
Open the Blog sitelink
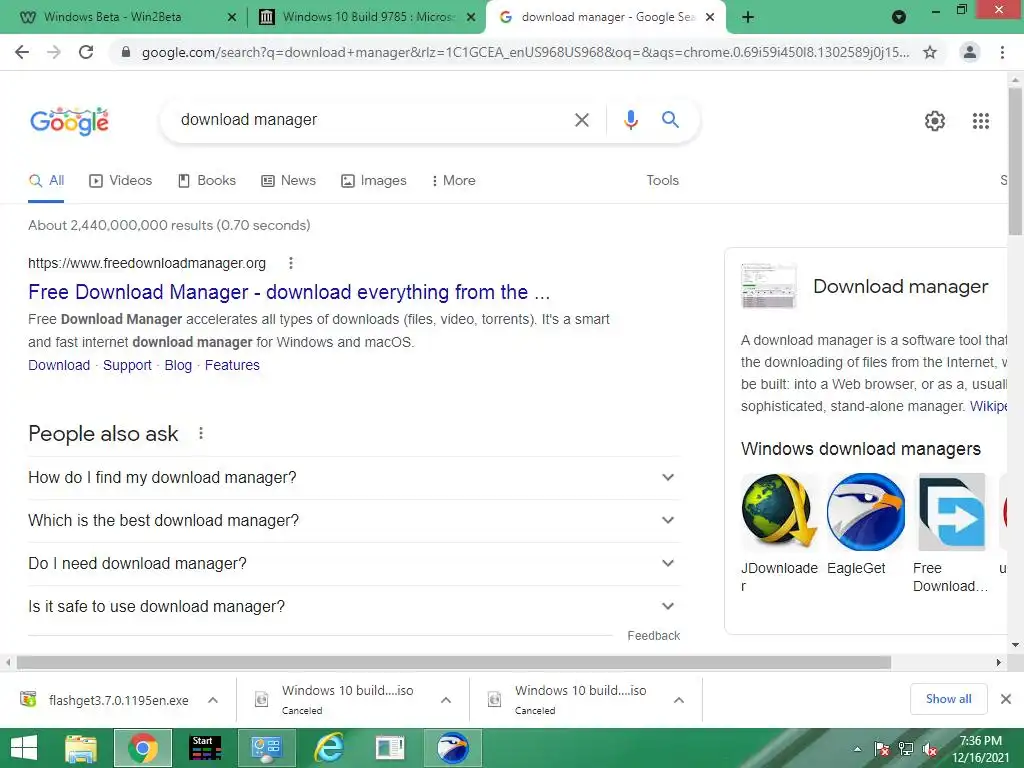coord(178,365)
